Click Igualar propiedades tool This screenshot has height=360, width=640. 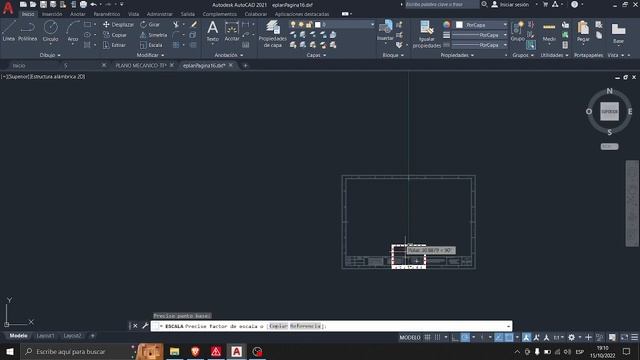point(427,34)
